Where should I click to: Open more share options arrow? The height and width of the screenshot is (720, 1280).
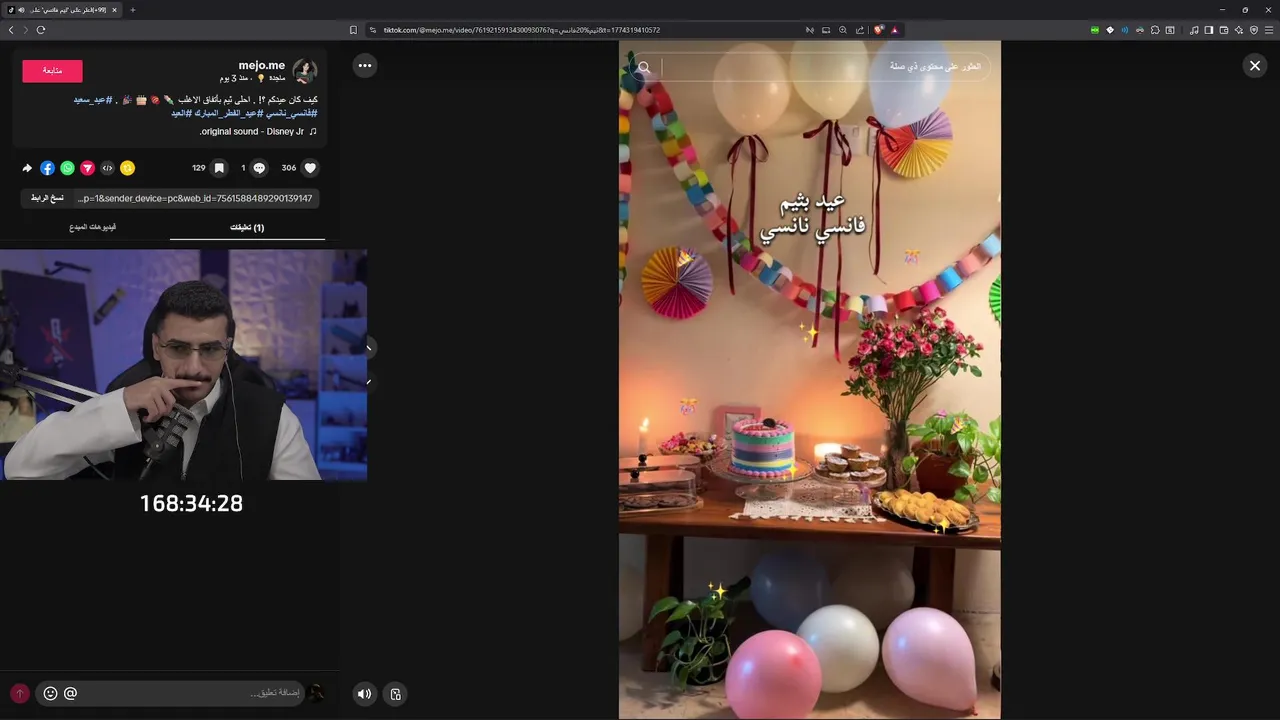(27, 168)
